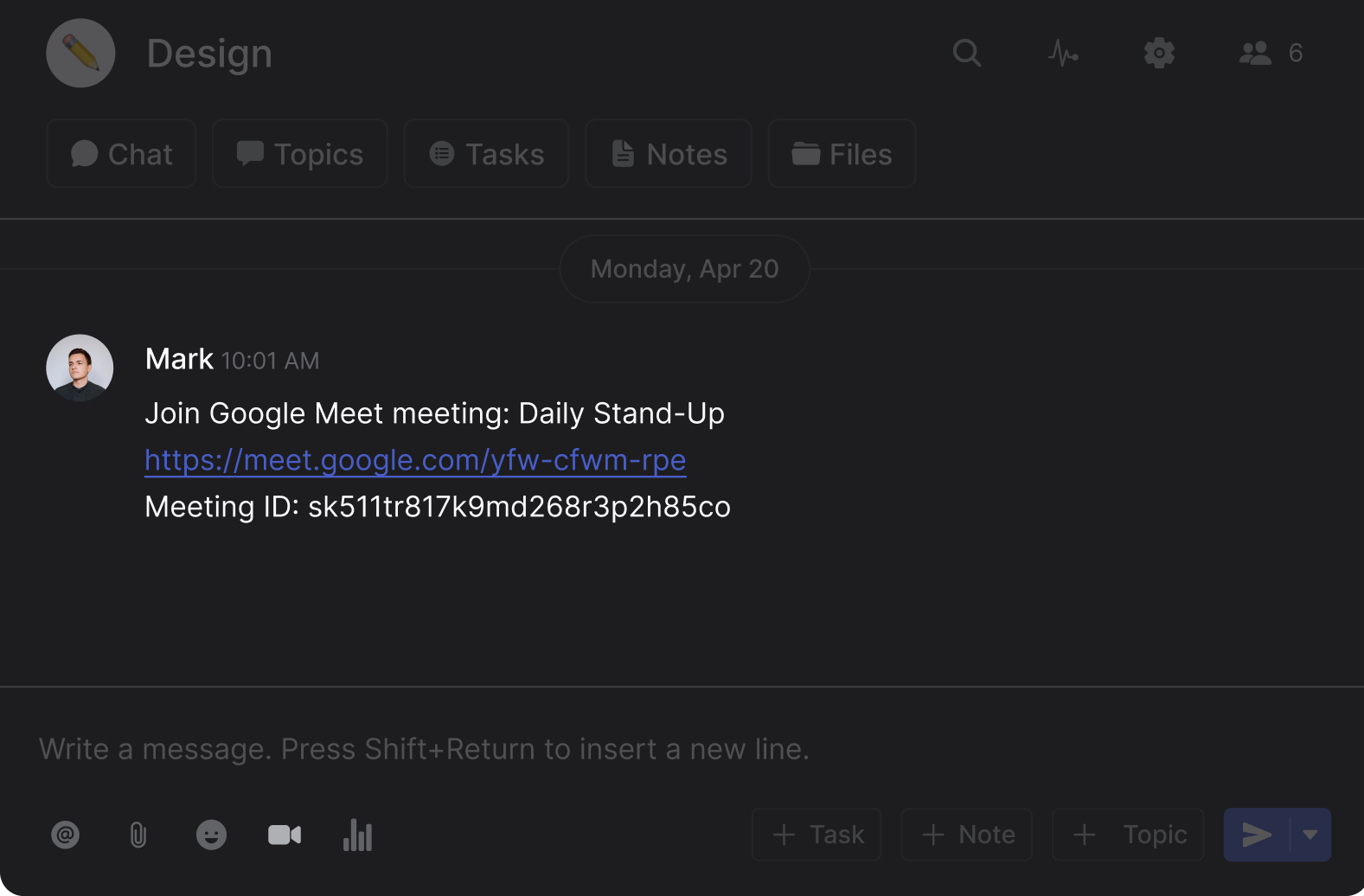This screenshot has width=1364, height=896.
Task: Click the Design group title
Action: pyautogui.click(x=209, y=53)
